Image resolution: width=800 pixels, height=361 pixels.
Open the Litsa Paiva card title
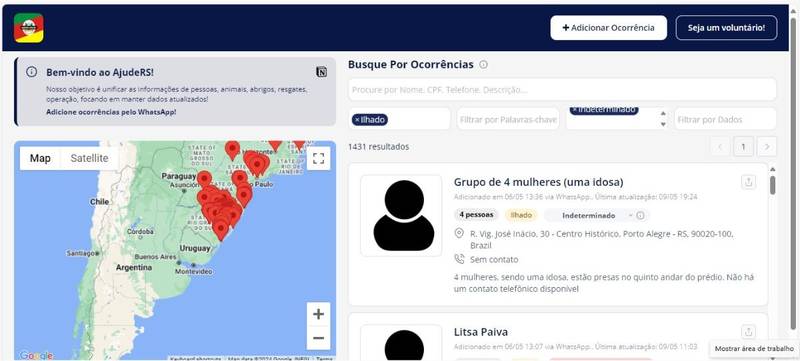click(x=481, y=332)
